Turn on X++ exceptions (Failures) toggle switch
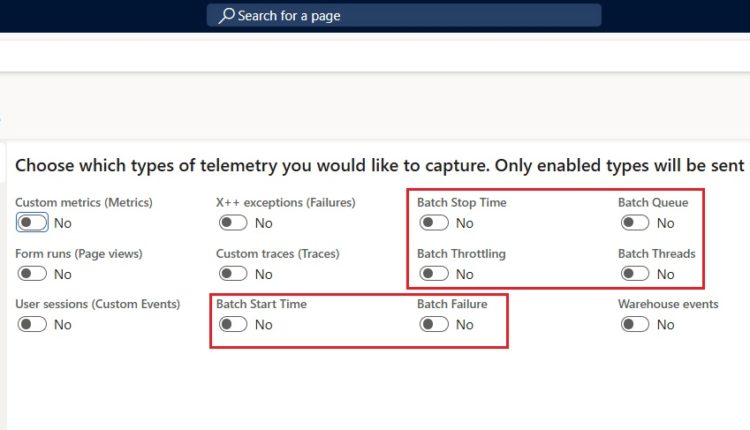This screenshot has width=750, height=430. (x=233, y=223)
